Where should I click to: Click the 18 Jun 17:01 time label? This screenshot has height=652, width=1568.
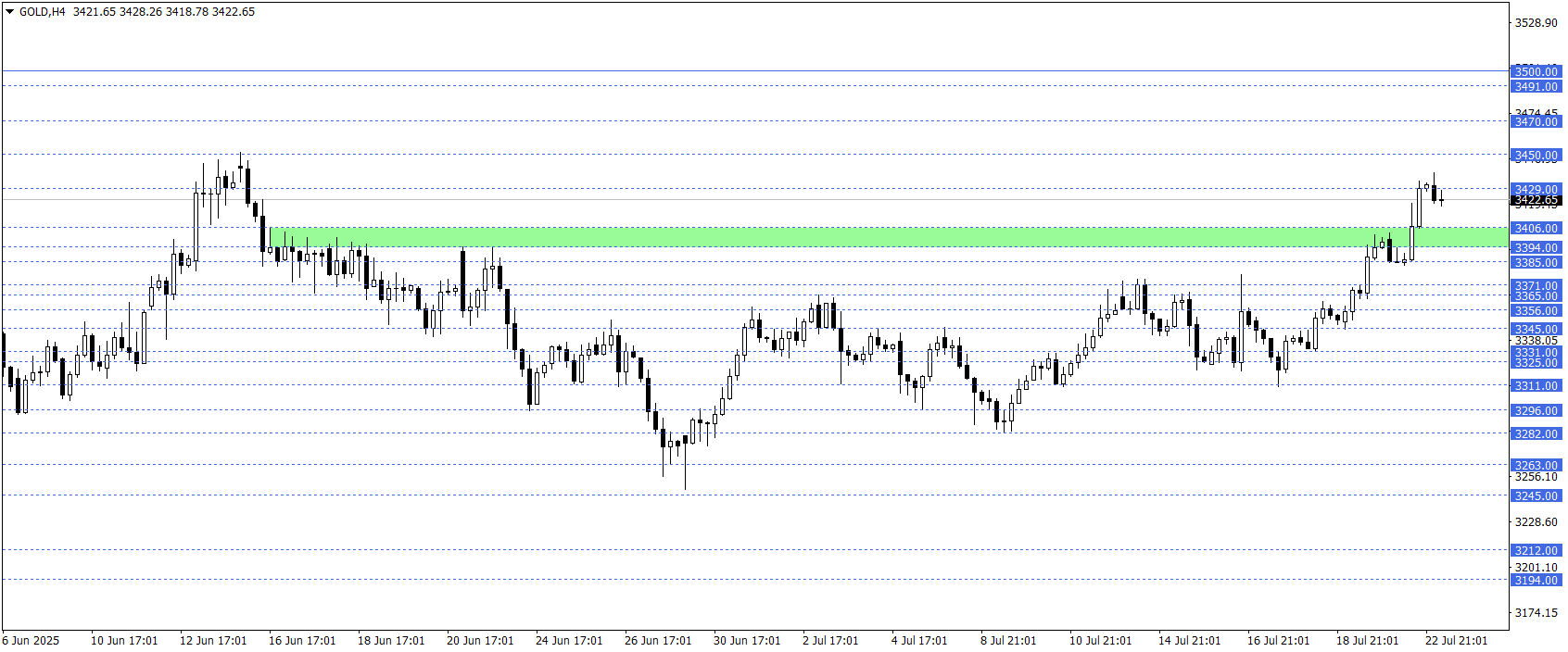(391, 641)
